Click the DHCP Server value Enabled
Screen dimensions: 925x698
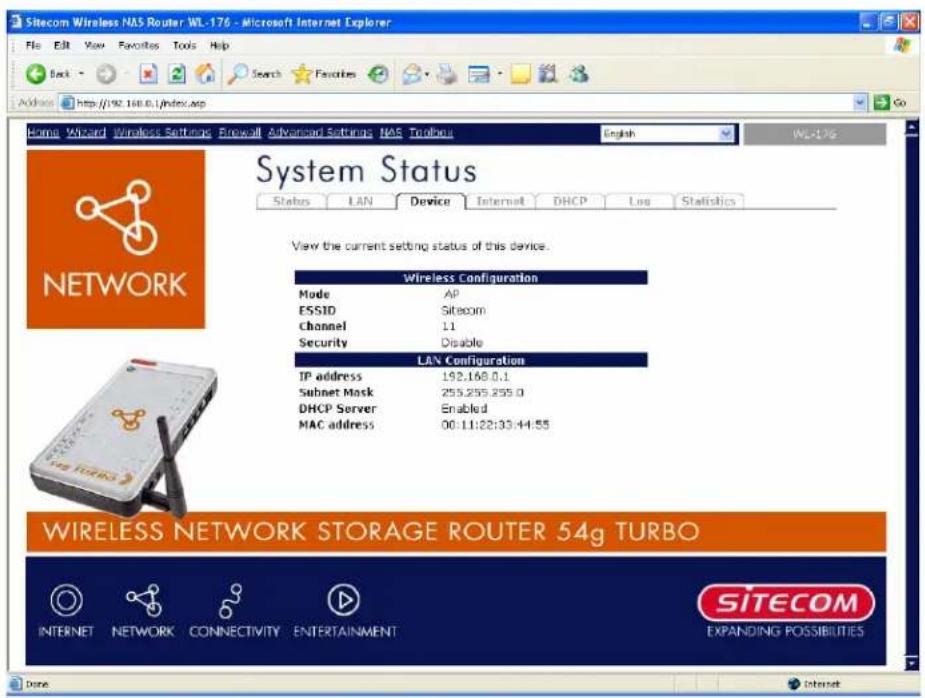click(464, 408)
